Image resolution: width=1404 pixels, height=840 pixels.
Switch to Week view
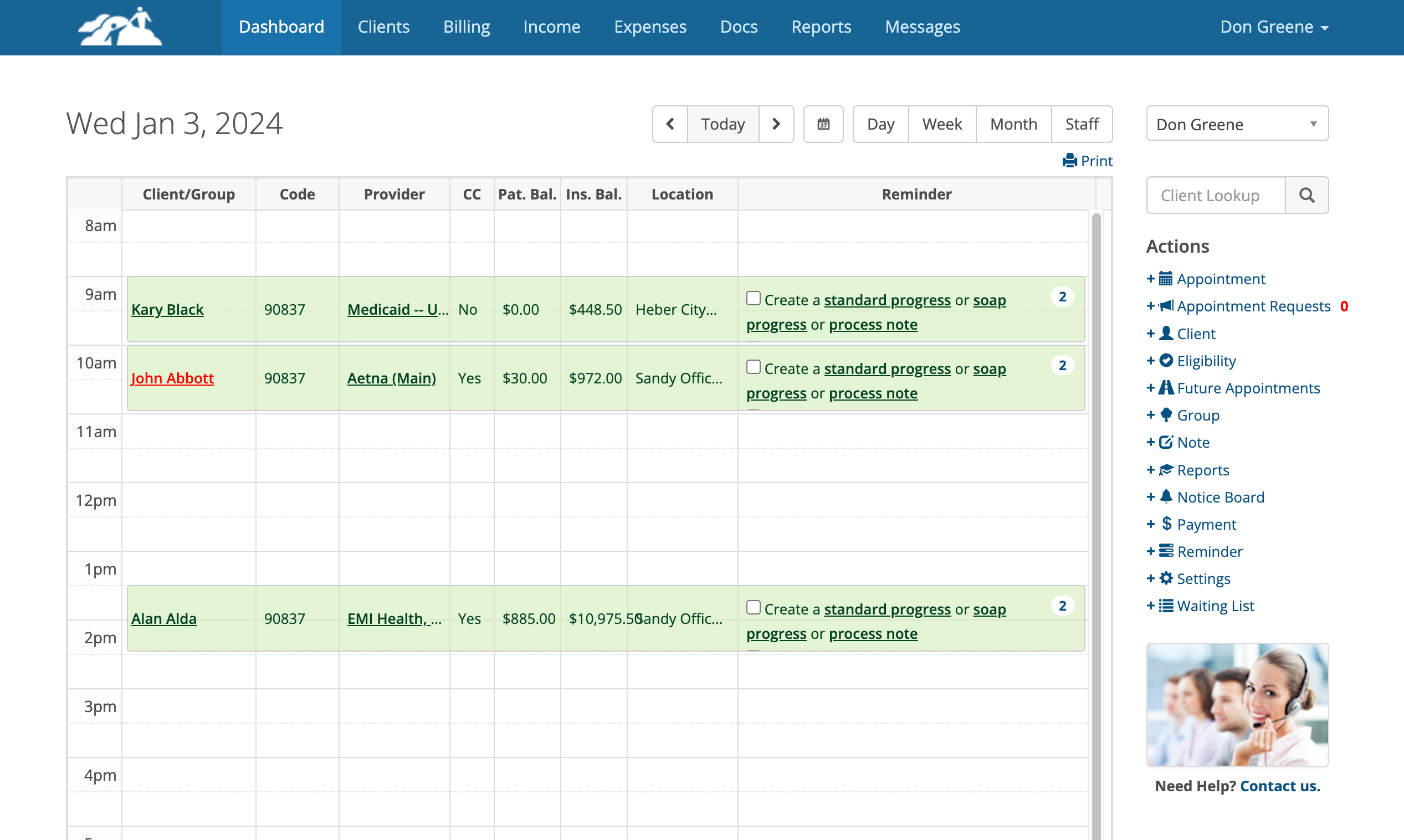pos(942,124)
